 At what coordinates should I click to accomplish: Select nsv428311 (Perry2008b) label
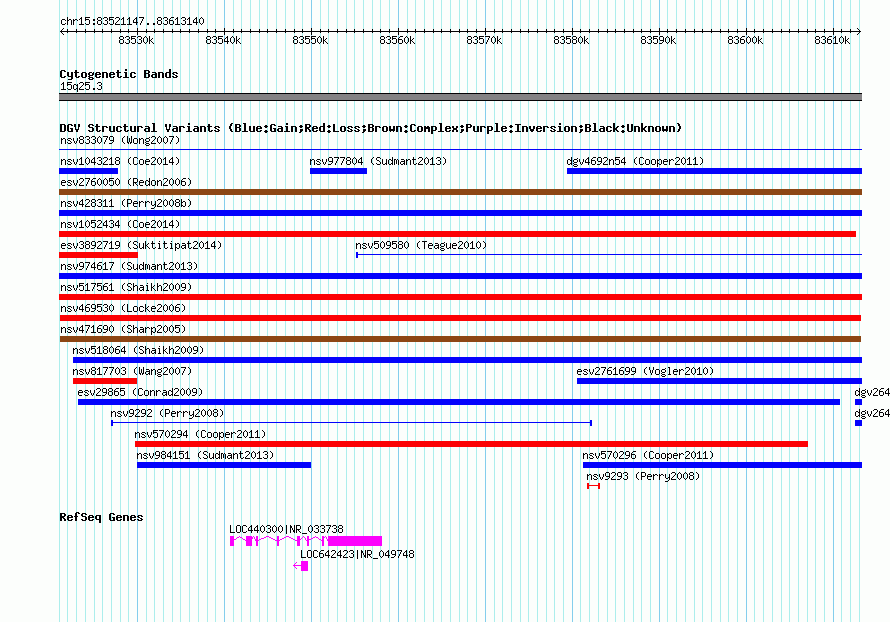tap(126, 203)
